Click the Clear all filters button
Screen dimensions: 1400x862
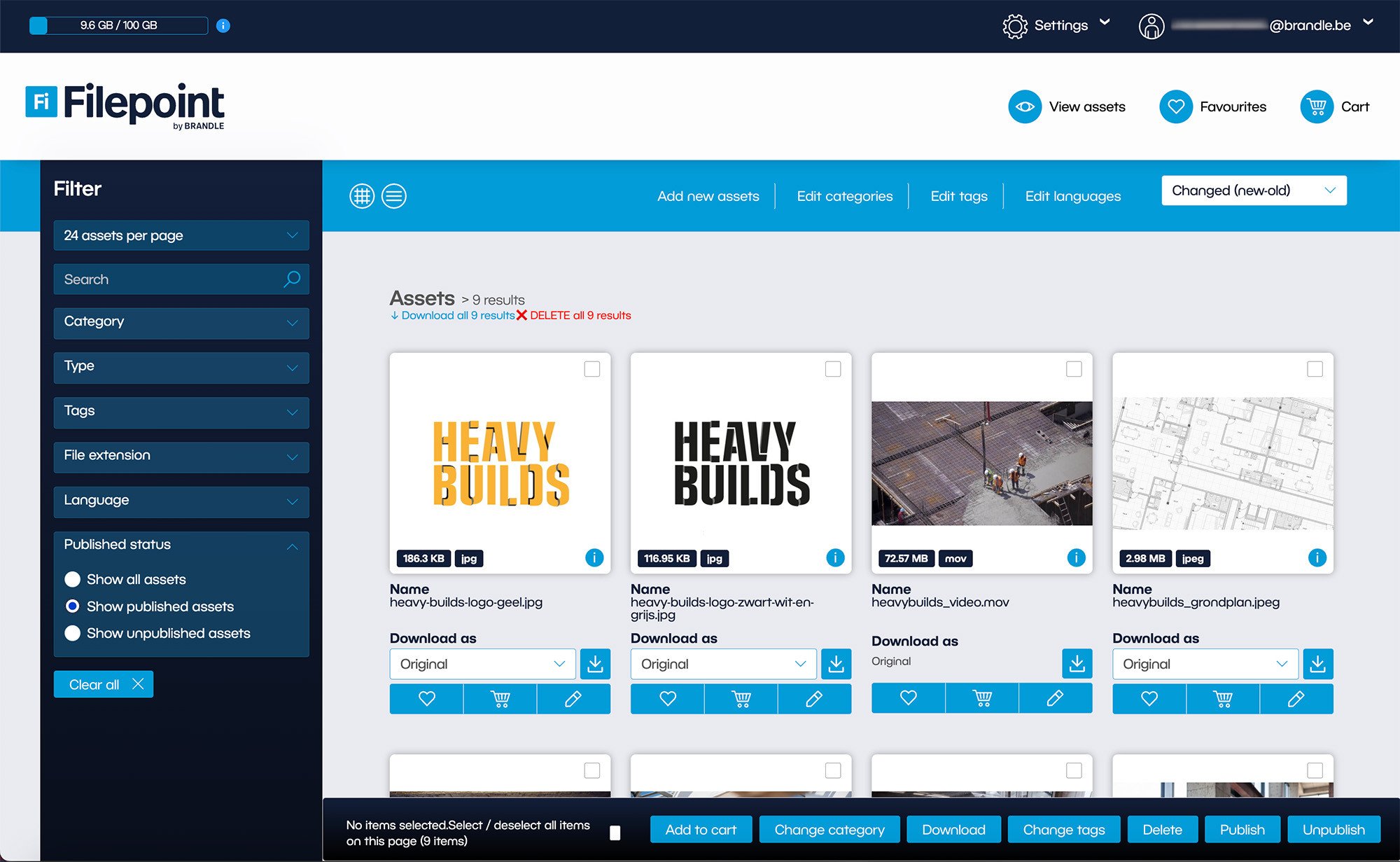104,685
